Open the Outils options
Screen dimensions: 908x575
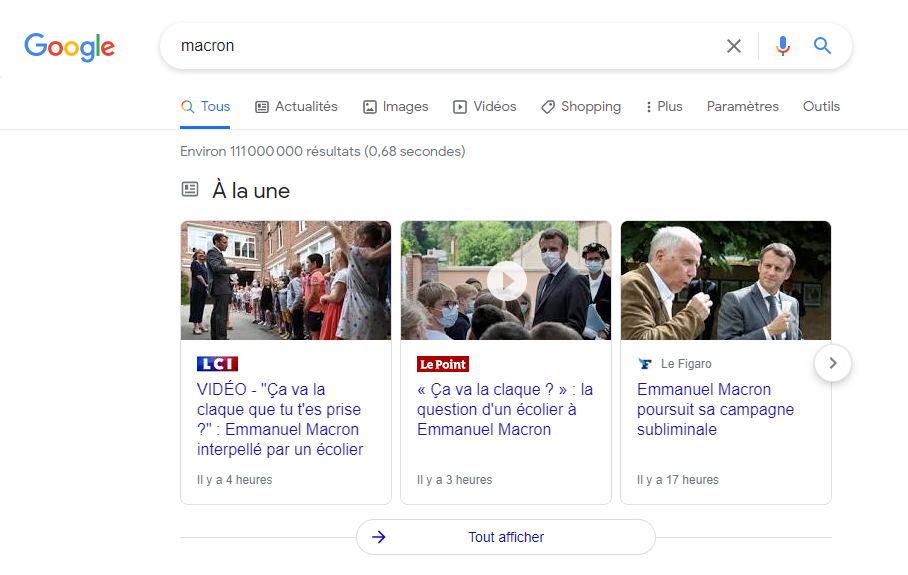click(821, 107)
